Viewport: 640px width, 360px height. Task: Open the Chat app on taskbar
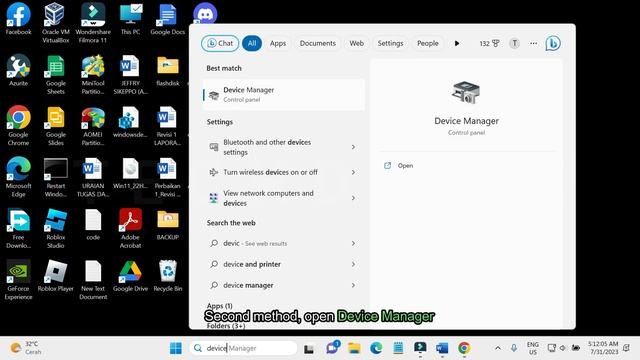(x=332, y=347)
